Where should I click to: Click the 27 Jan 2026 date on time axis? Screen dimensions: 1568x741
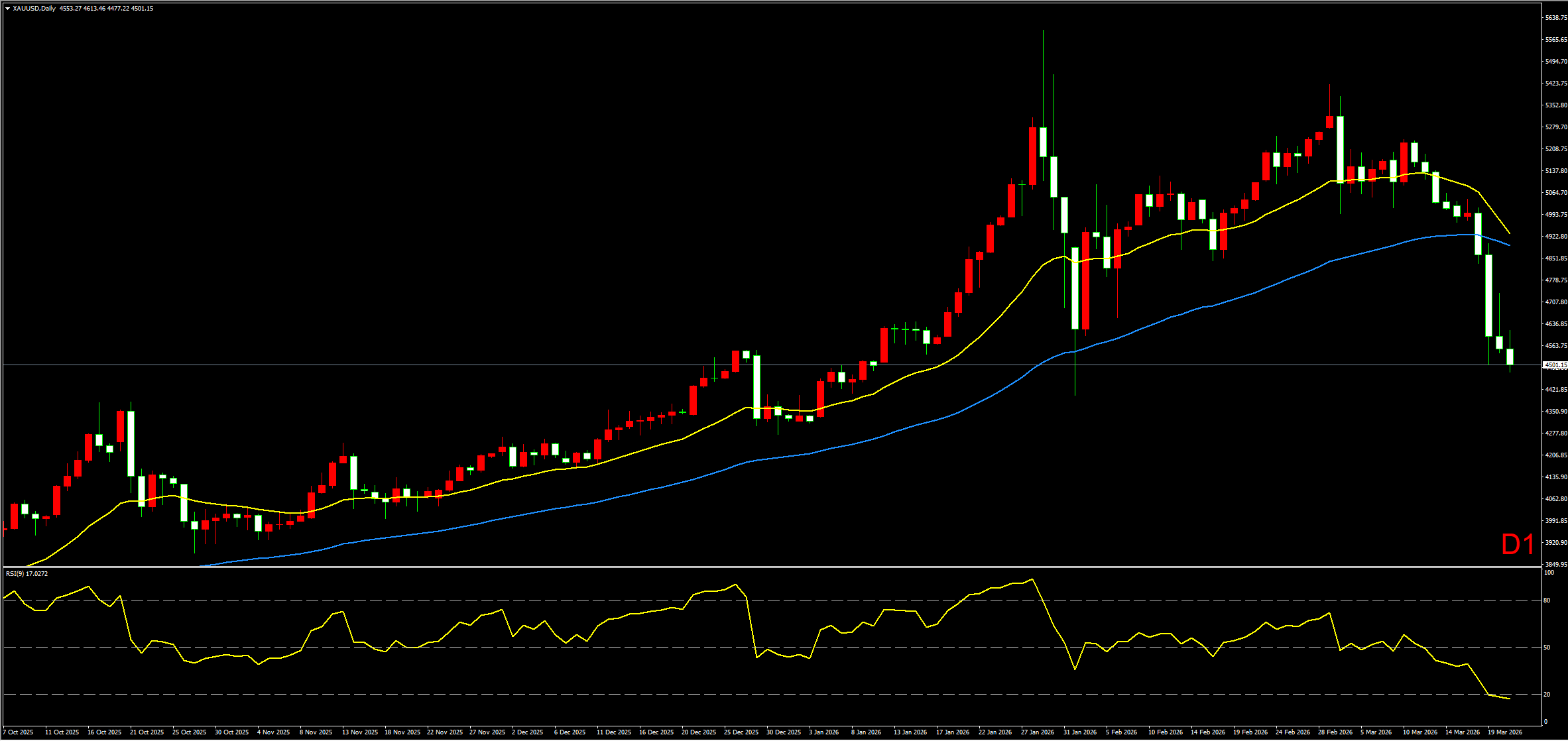pyautogui.click(x=1038, y=732)
